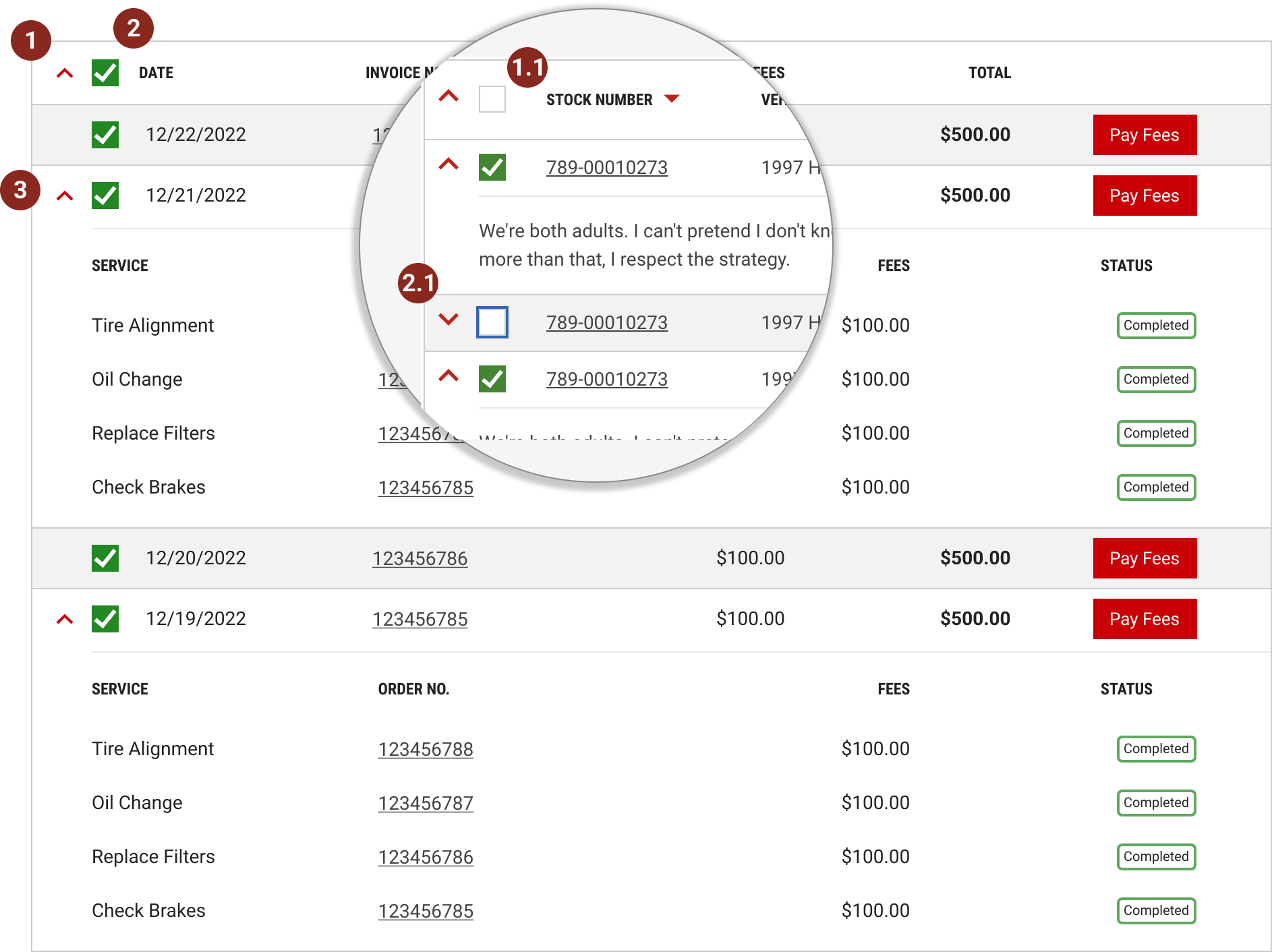Select the ORDER NO. column header
1272x952 pixels.
pyautogui.click(x=413, y=689)
